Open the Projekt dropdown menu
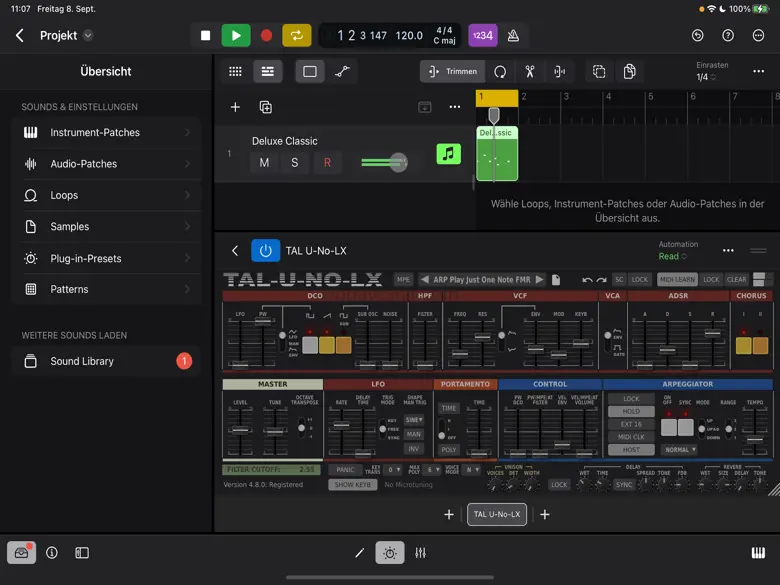The width and height of the screenshot is (780, 585). click(x=88, y=35)
